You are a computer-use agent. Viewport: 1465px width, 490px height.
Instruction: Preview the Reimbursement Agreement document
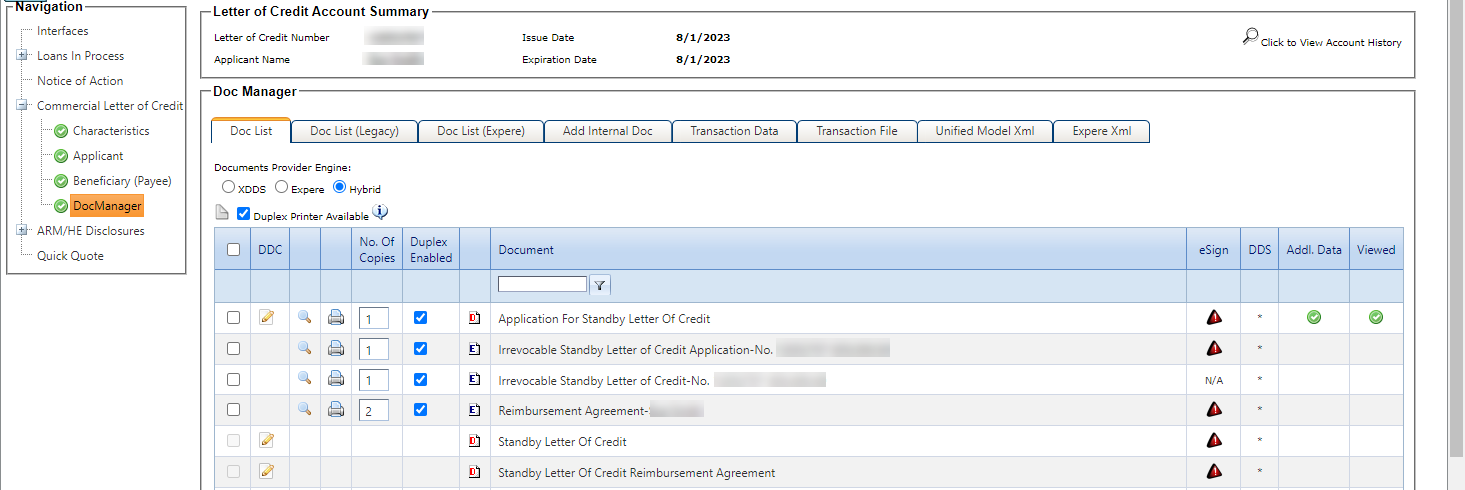304,409
